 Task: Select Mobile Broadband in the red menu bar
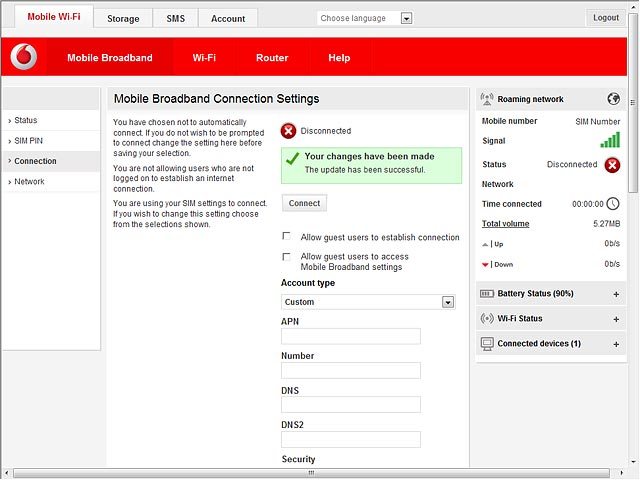(x=110, y=58)
